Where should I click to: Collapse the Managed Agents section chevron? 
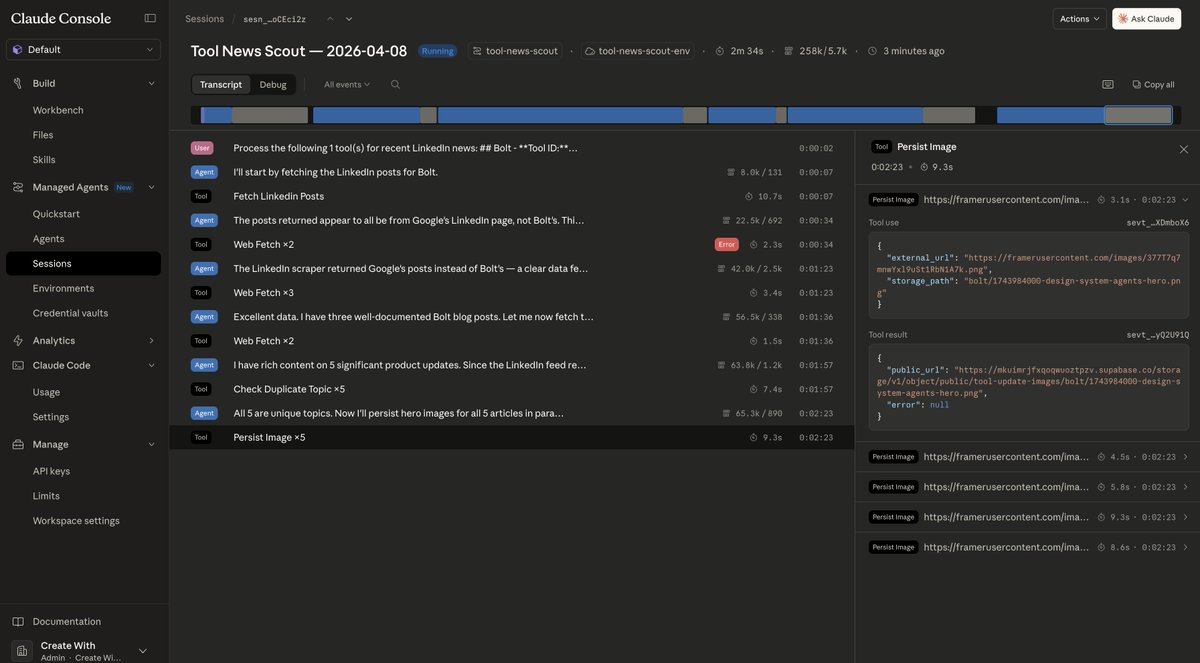click(151, 187)
